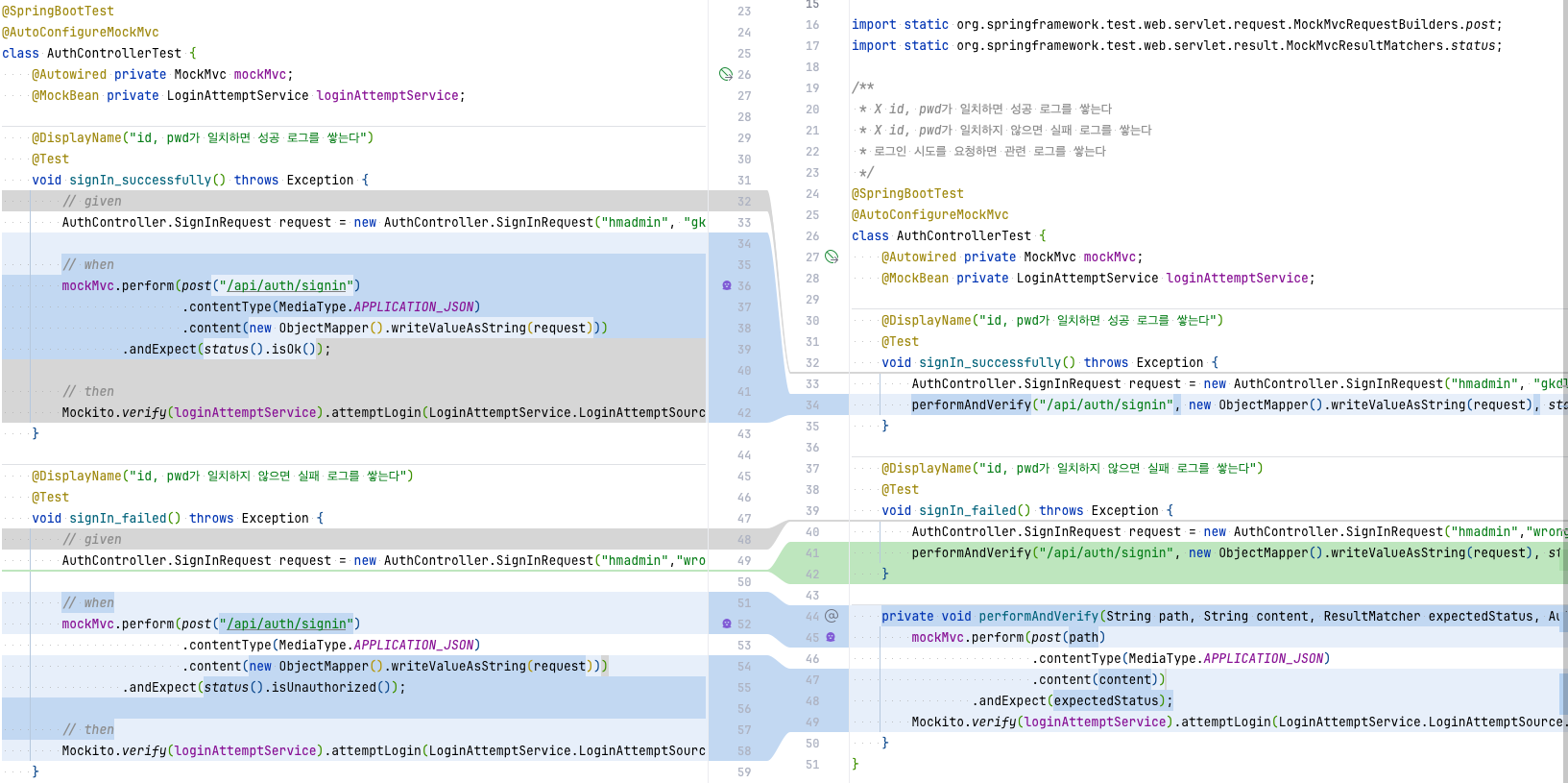This screenshot has height=783, width=1568.
Task: Click right pane line number 16
Action: click(812, 24)
